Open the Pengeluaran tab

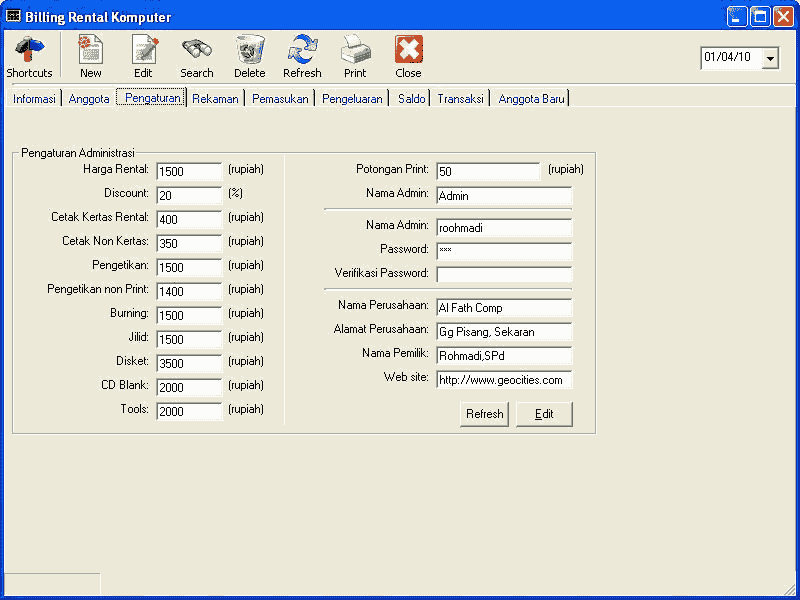tap(352, 98)
